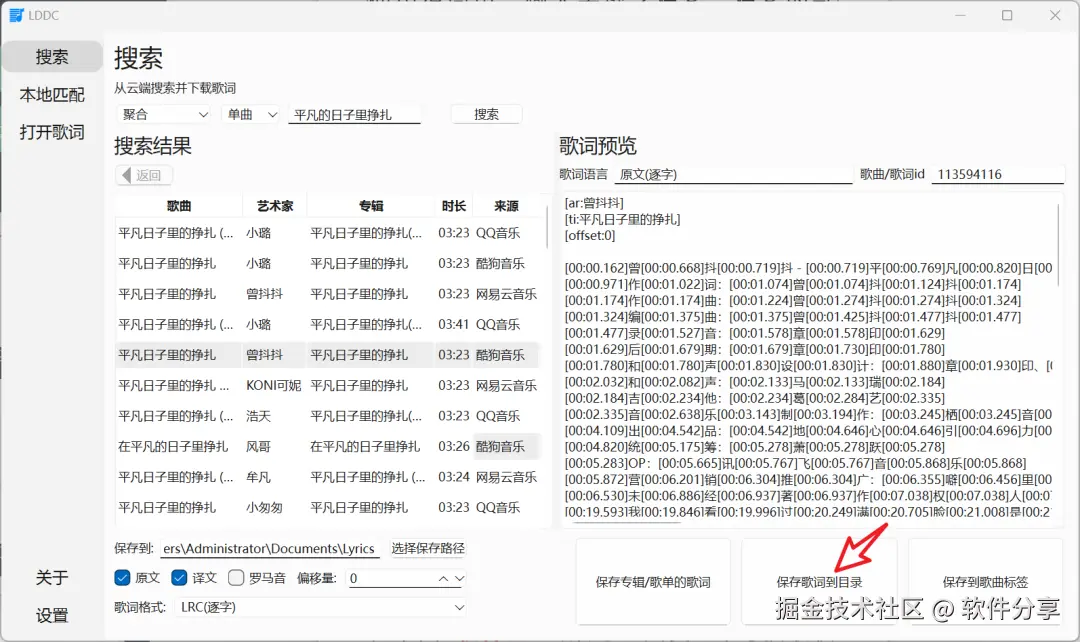Select the 小璐 酷狗音乐 result row
Screen dimensions: 1080x642
coord(328,263)
